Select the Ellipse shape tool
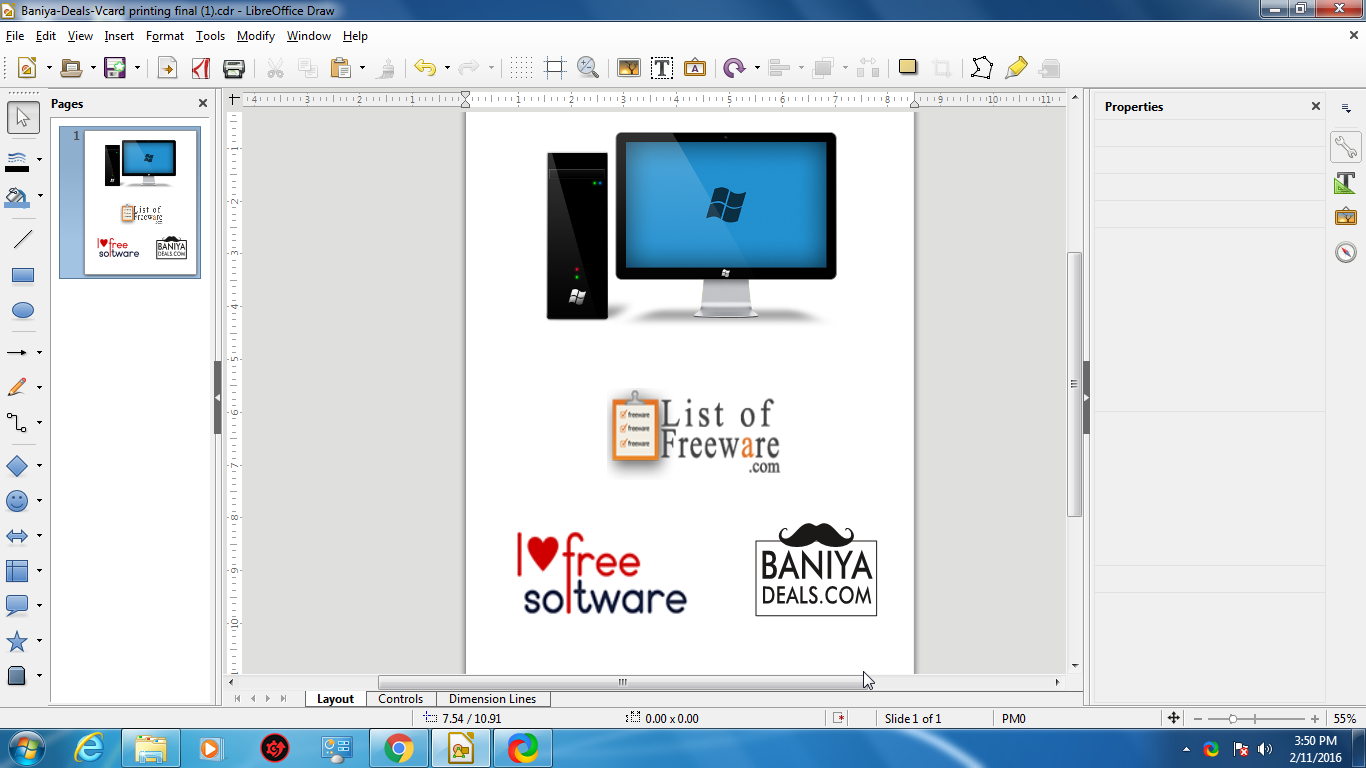The width and height of the screenshot is (1366, 768). click(x=23, y=311)
